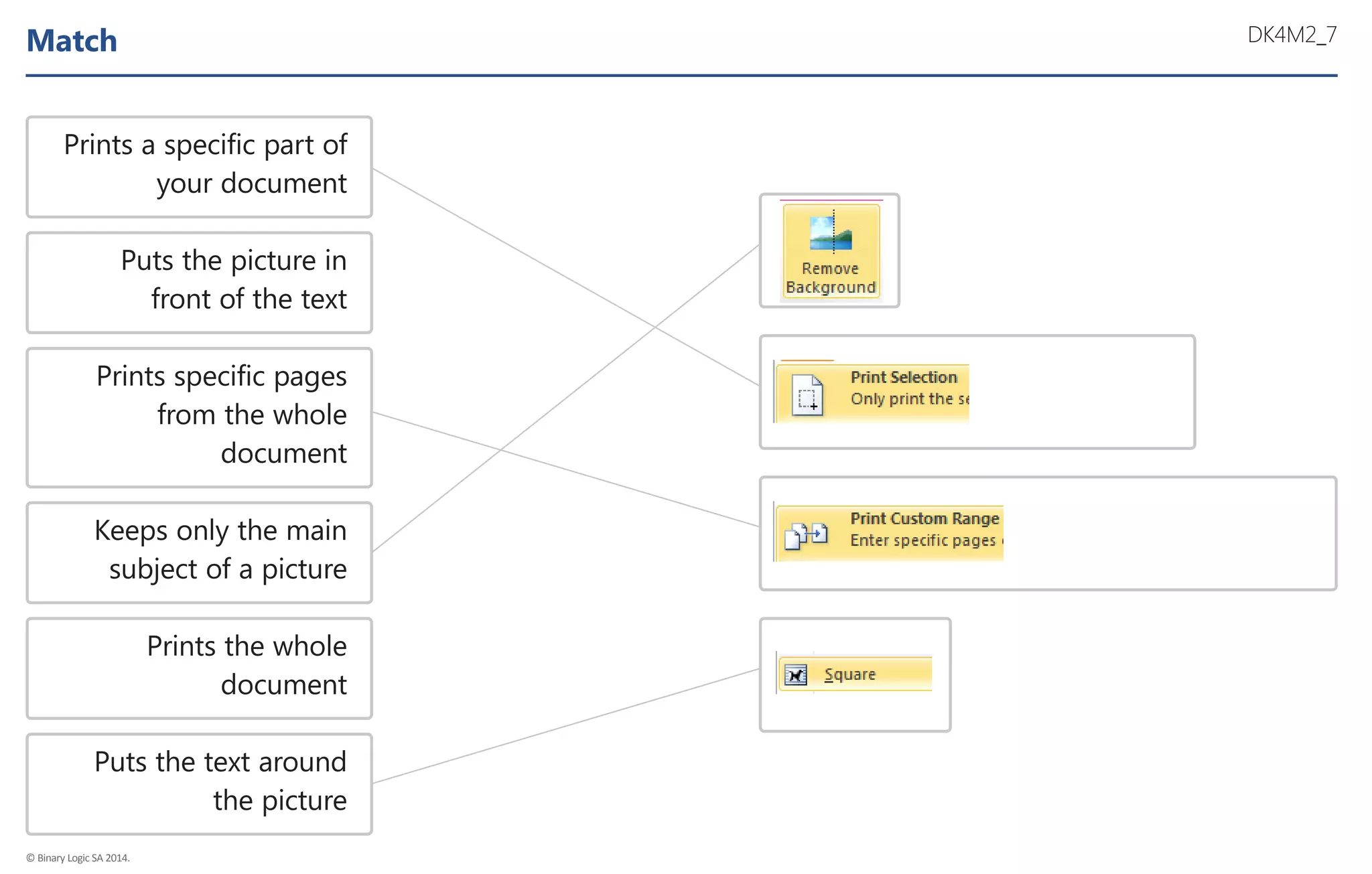The height and width of the screenshot is (874, 1372).
Task: Click the Match heading
Action: coord(72,41)
